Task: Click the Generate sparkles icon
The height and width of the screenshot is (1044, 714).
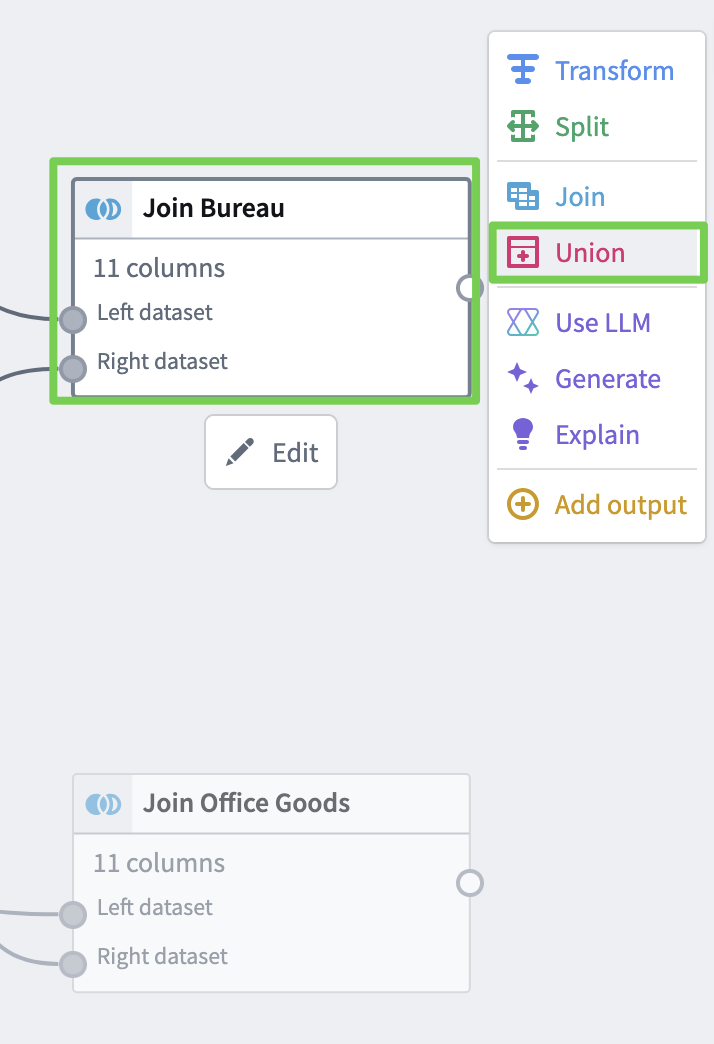Action: coord(523,379)
